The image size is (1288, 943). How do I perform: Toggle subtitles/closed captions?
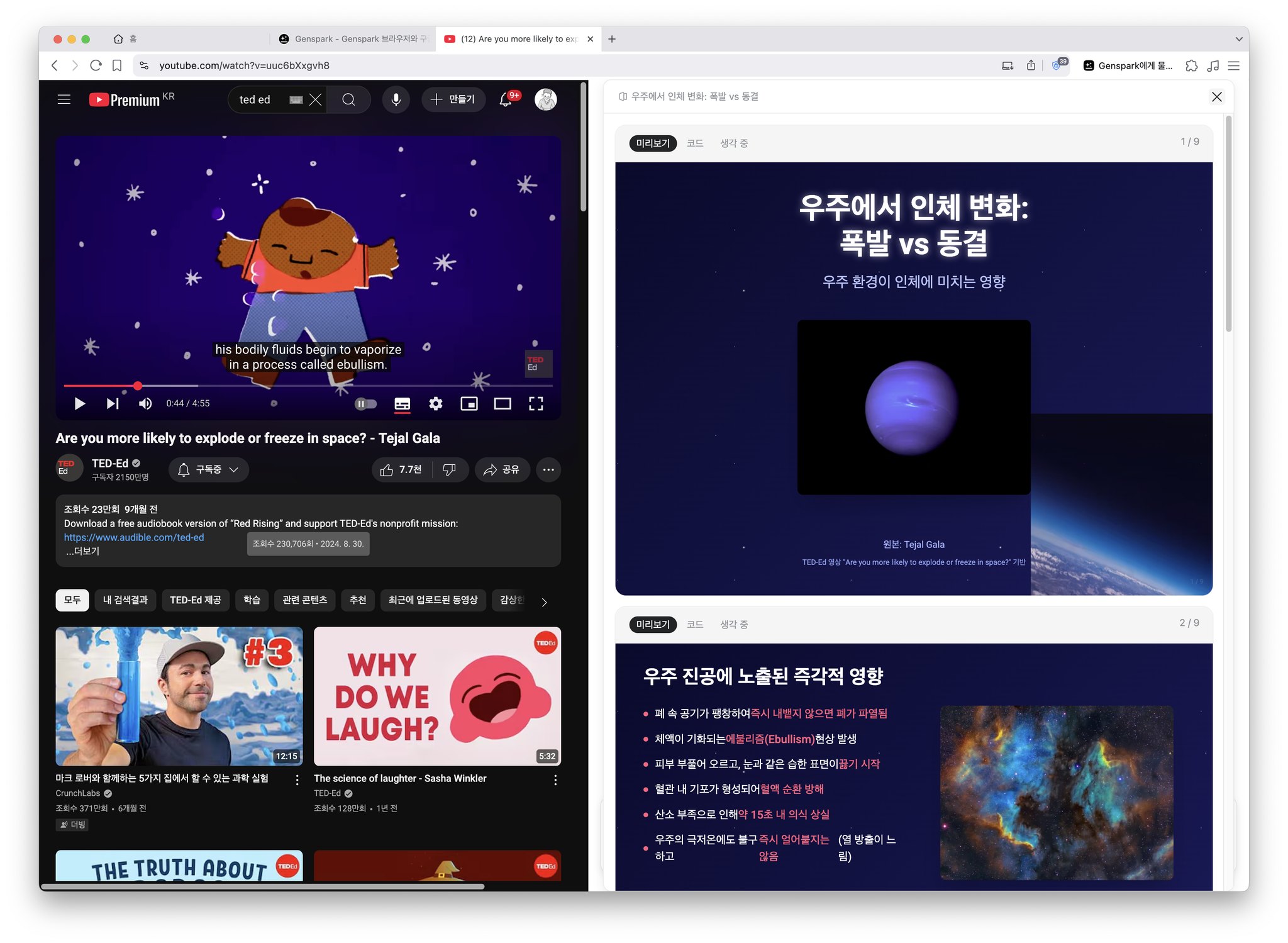(x=402, y=403)
